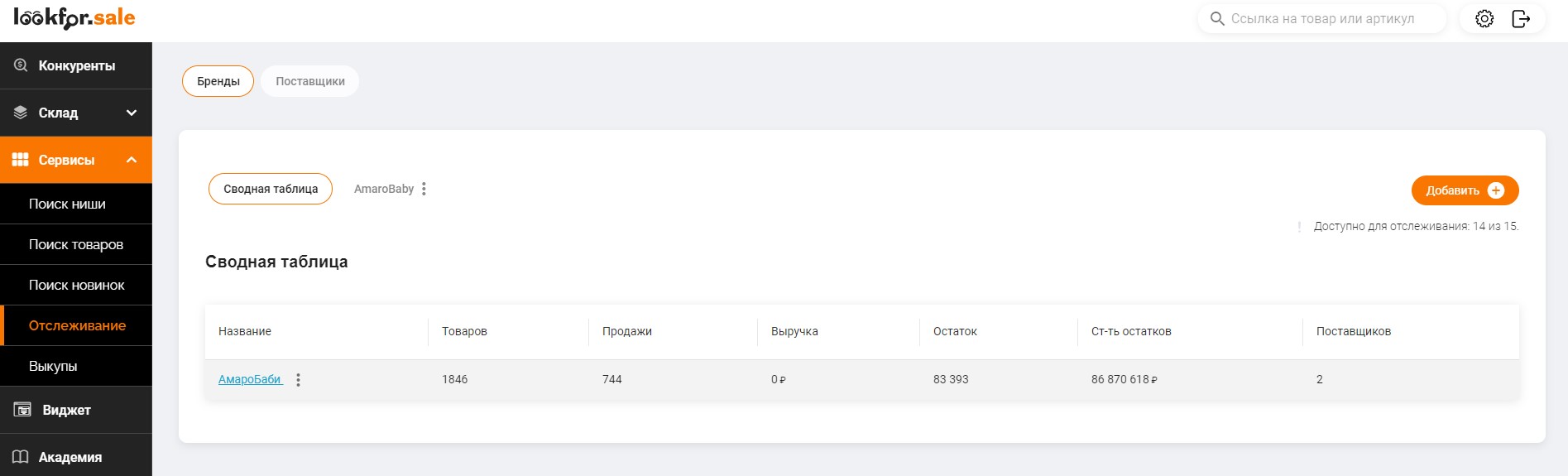Select the Сводная таблица tab
Viewport: 1568px width, 476px height.
tap(271, 189)
